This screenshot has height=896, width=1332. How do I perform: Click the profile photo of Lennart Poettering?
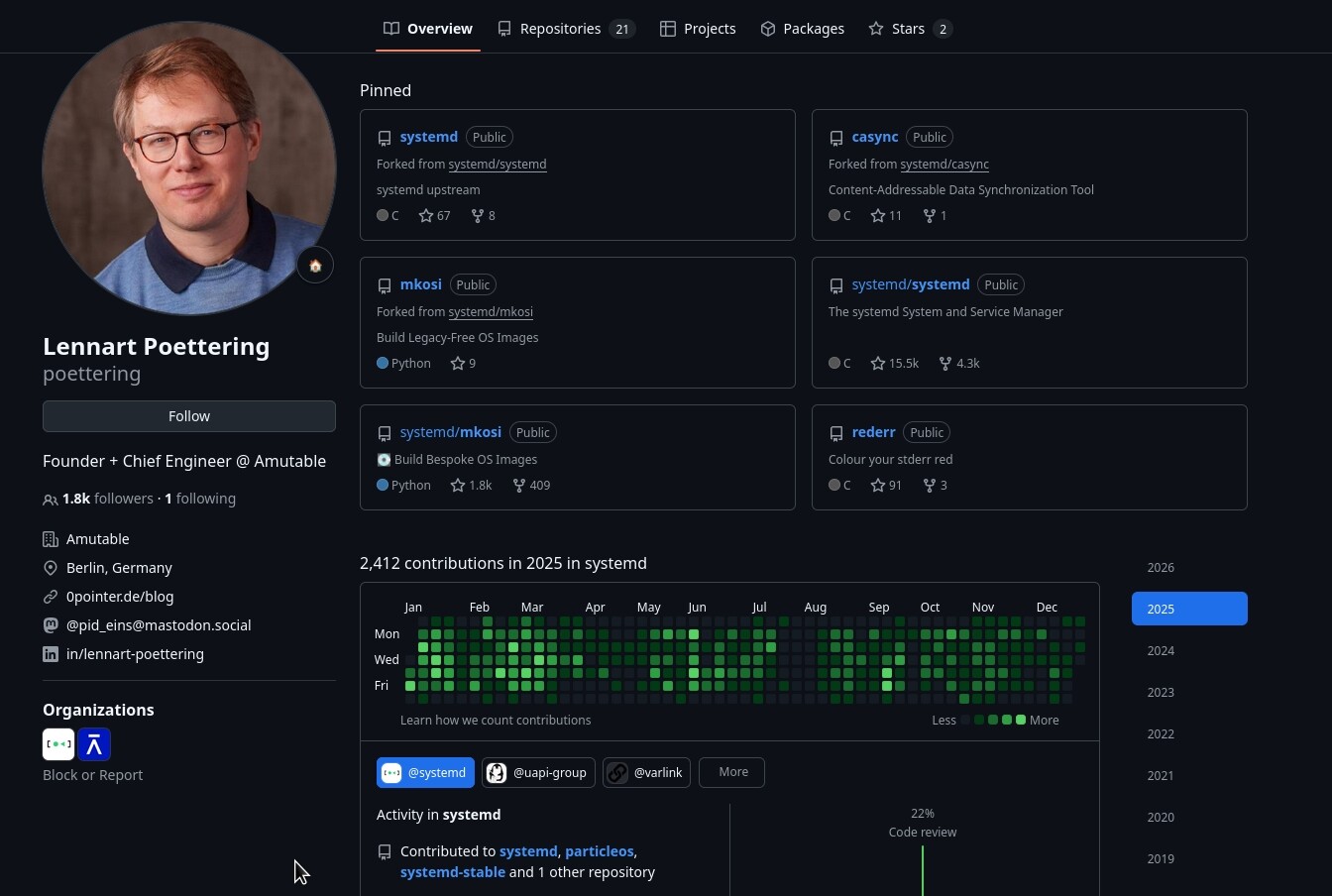coord(189,168)
